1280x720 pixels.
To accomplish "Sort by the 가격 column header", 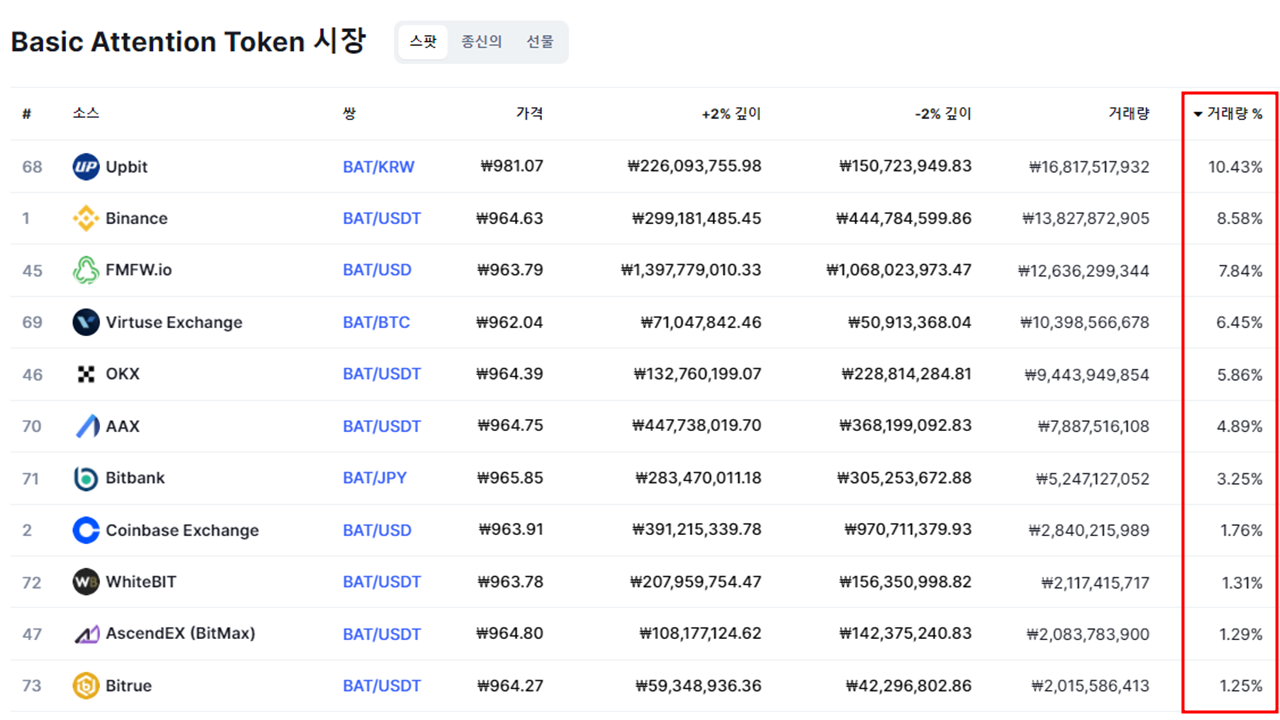I will [529, 114].
